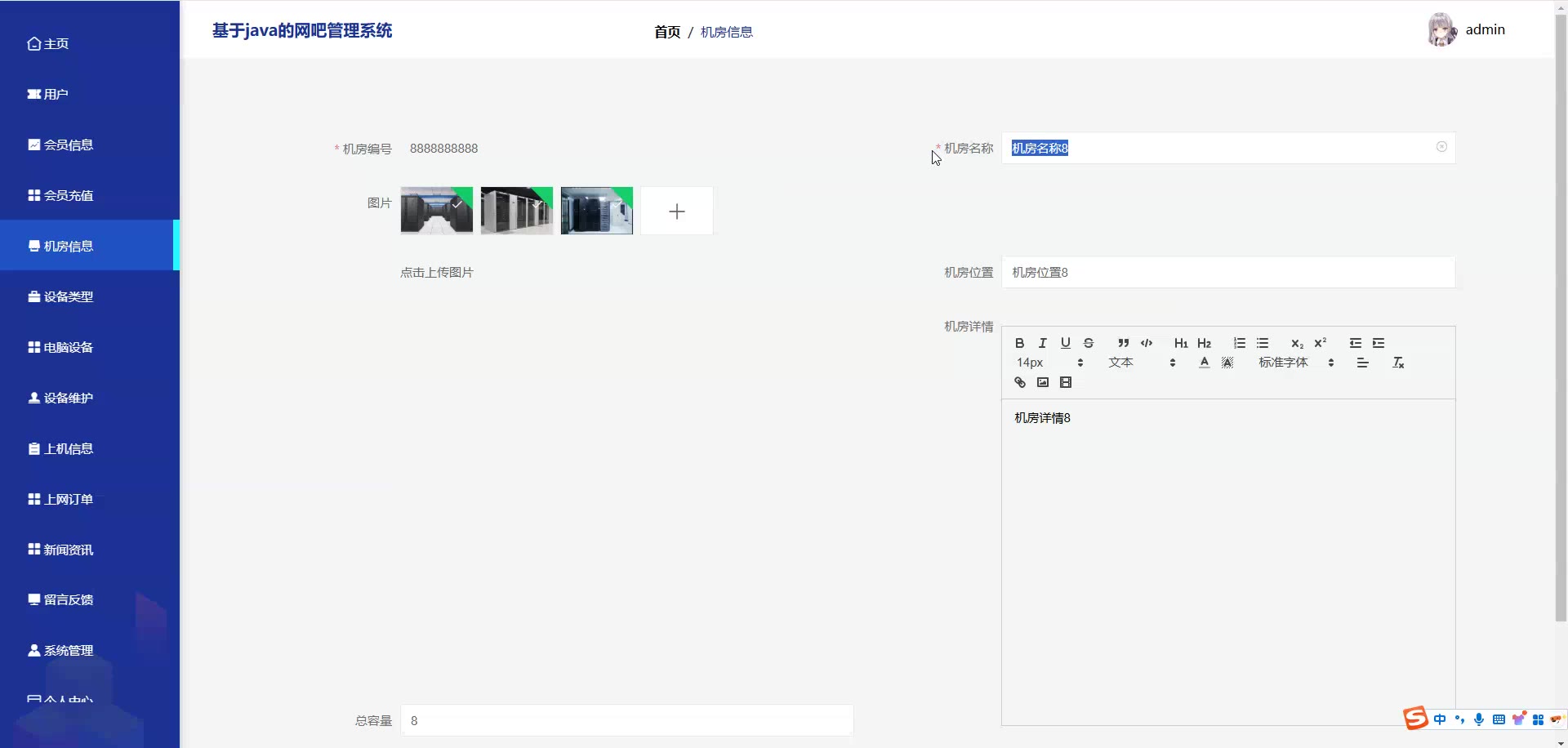Insert an image into the editor

[x=1043, y=382]
